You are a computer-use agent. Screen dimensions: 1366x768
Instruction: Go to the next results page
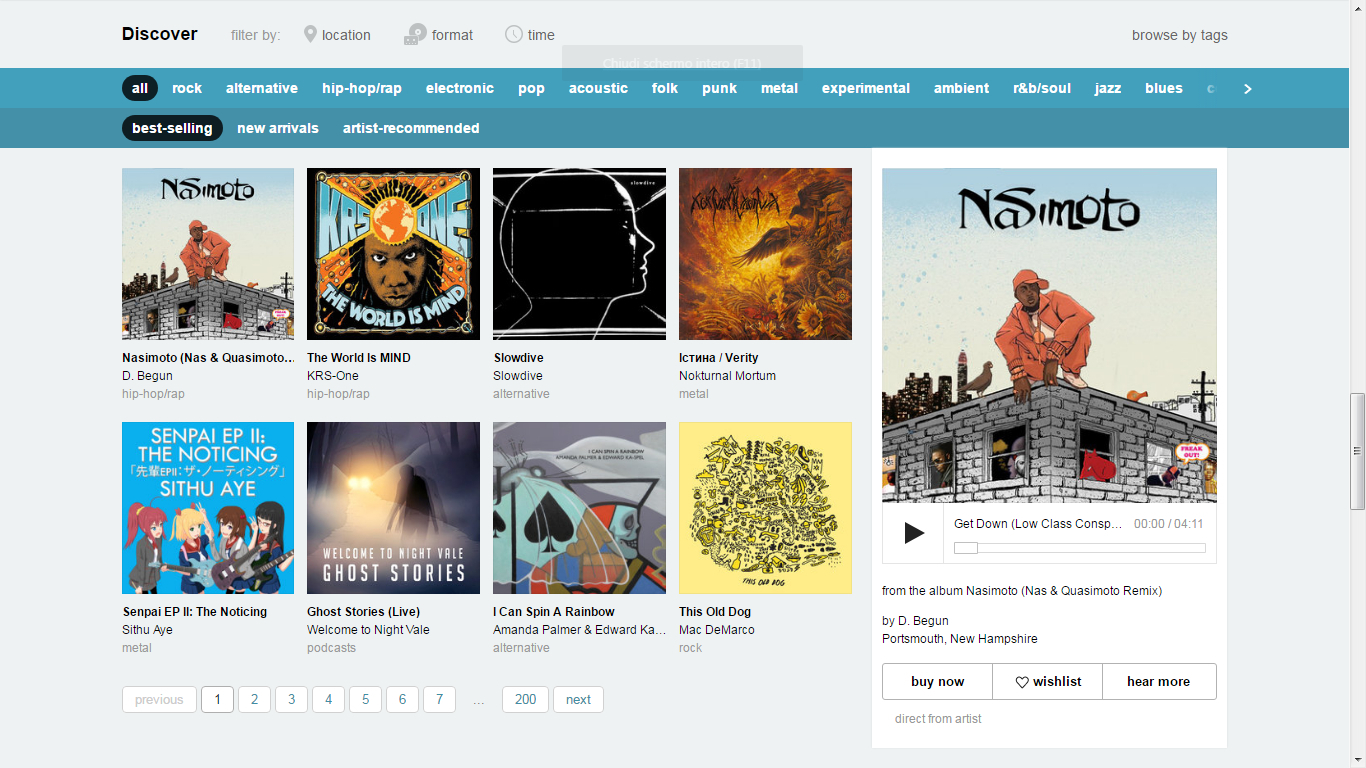578,699
